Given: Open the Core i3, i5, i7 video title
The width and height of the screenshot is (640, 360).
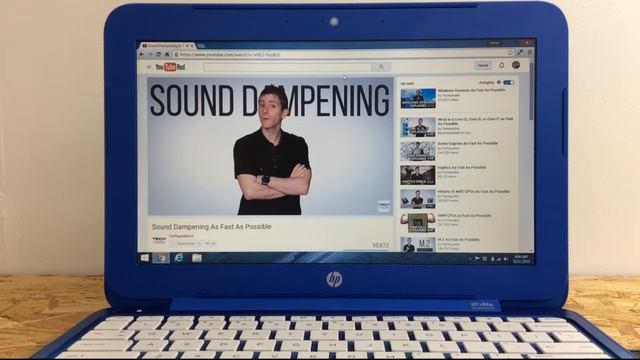Looking at the screenshot, I should 475,121.
